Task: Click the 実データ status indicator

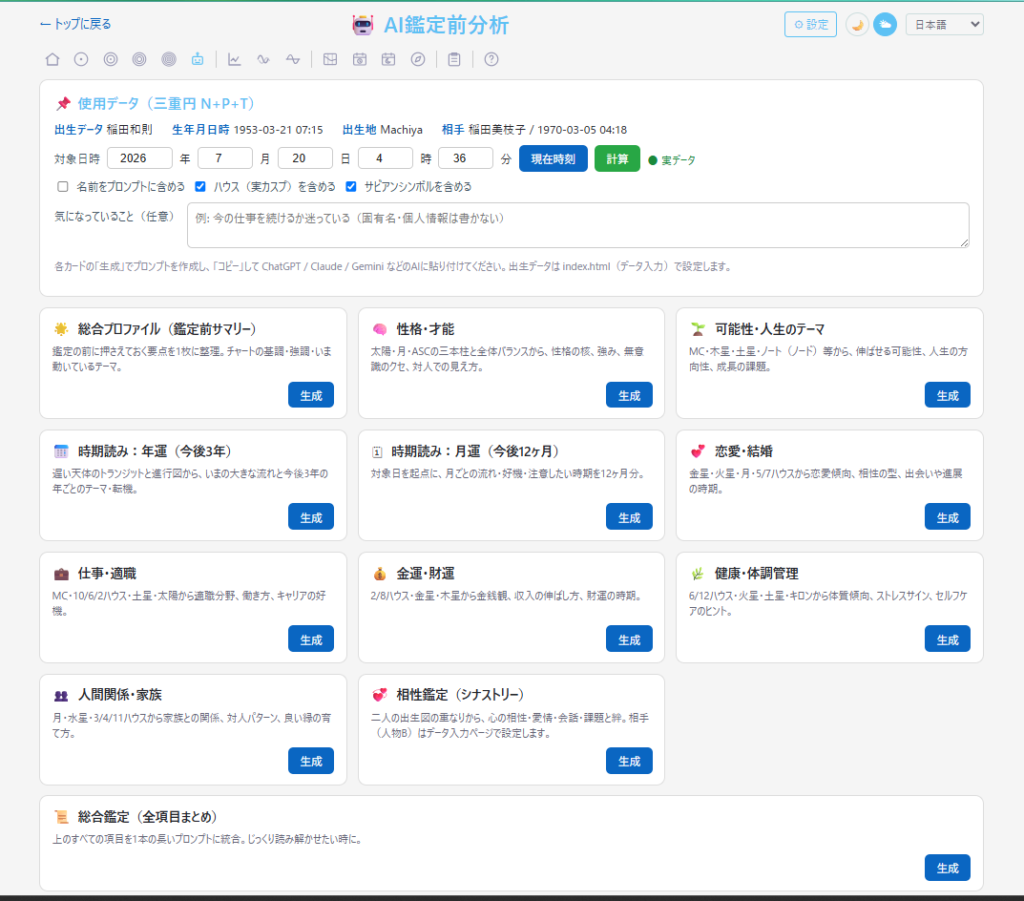Action: (x=672, y=160)
